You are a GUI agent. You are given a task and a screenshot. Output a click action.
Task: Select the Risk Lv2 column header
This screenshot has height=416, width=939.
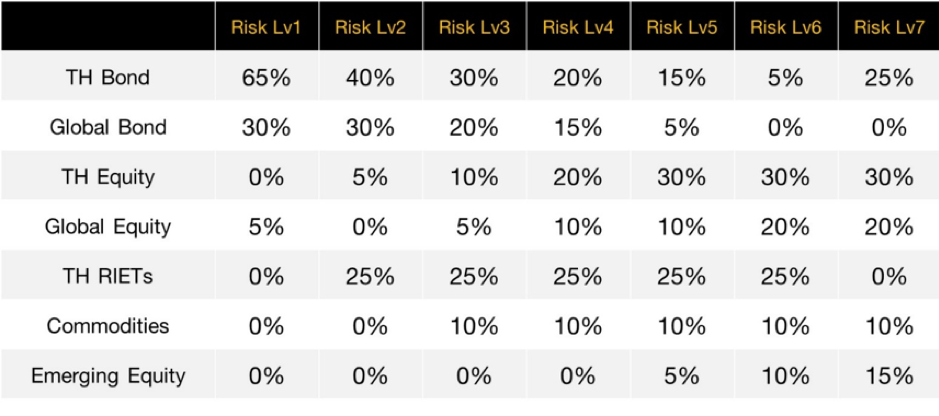370,27
